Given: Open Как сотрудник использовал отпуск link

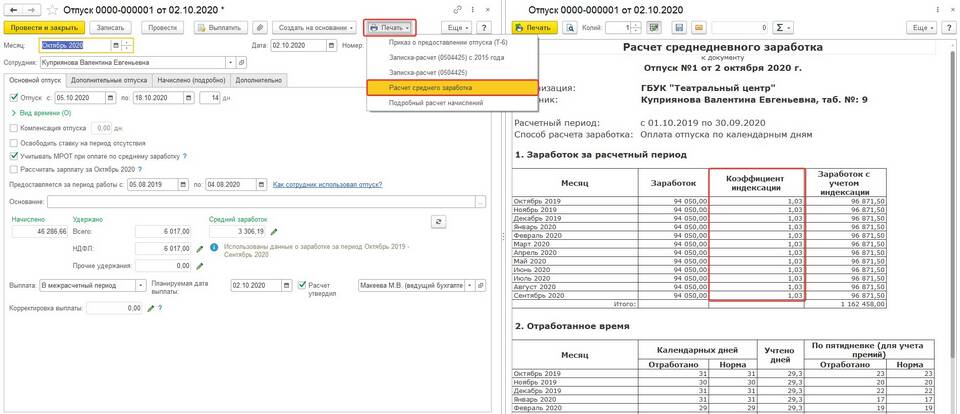Looking at the screenshot, I should pos(328,184).
